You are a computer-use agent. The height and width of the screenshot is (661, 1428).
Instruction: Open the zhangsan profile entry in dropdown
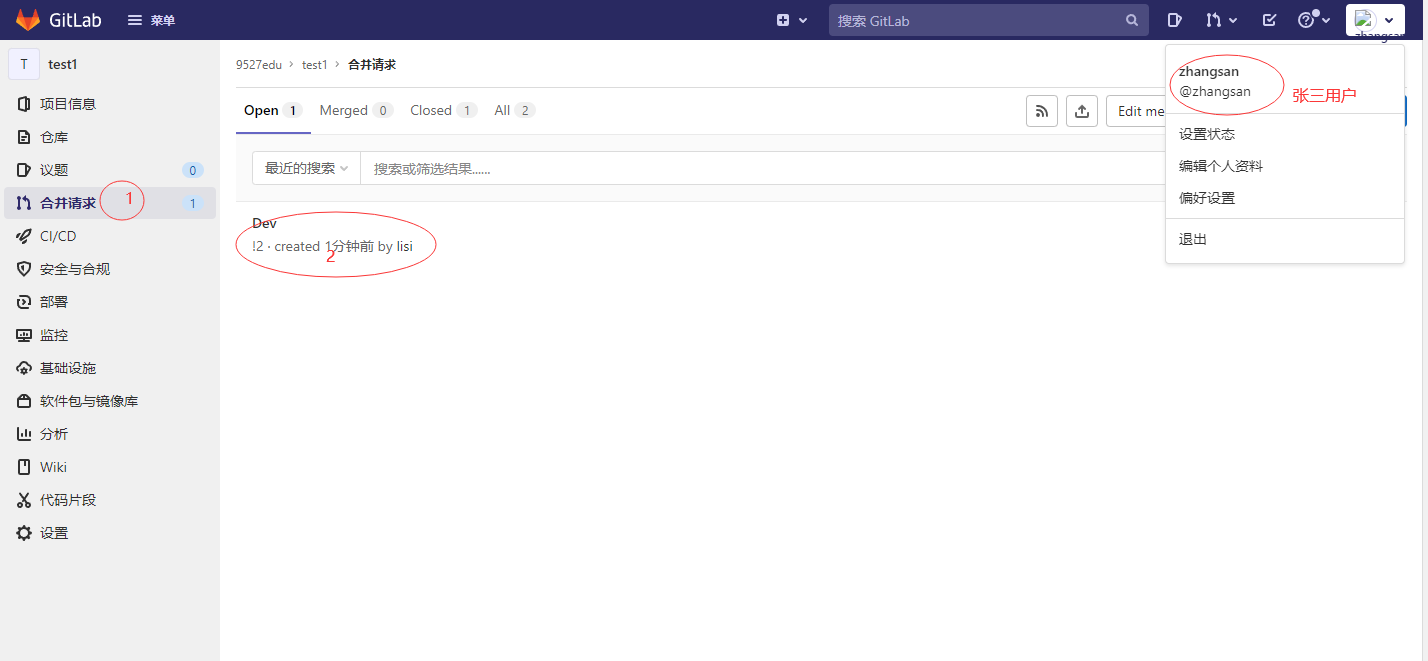(1285, 81)
